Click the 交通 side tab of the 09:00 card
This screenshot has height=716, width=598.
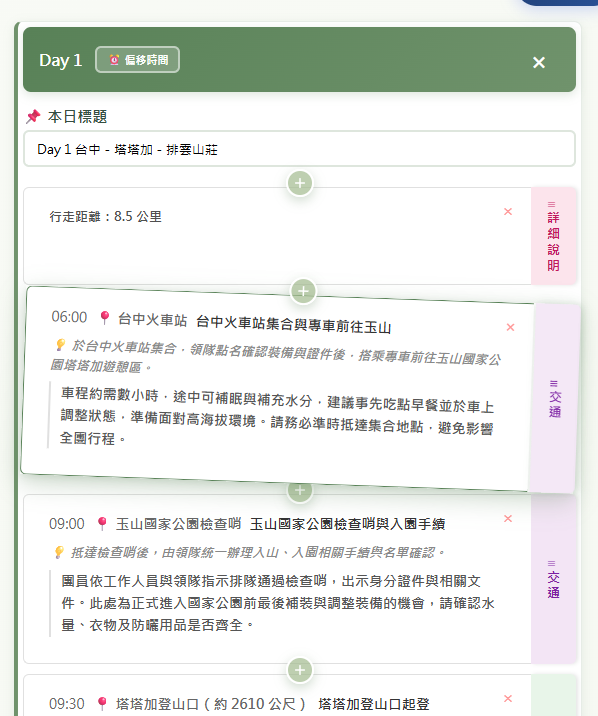pyautogui.click(x=553, y=579)
